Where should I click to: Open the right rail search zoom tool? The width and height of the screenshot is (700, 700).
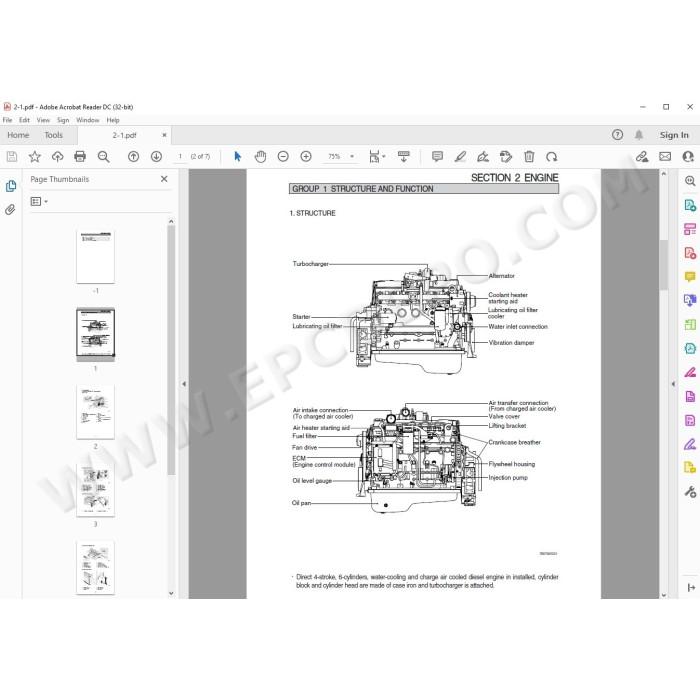(690, 181)
